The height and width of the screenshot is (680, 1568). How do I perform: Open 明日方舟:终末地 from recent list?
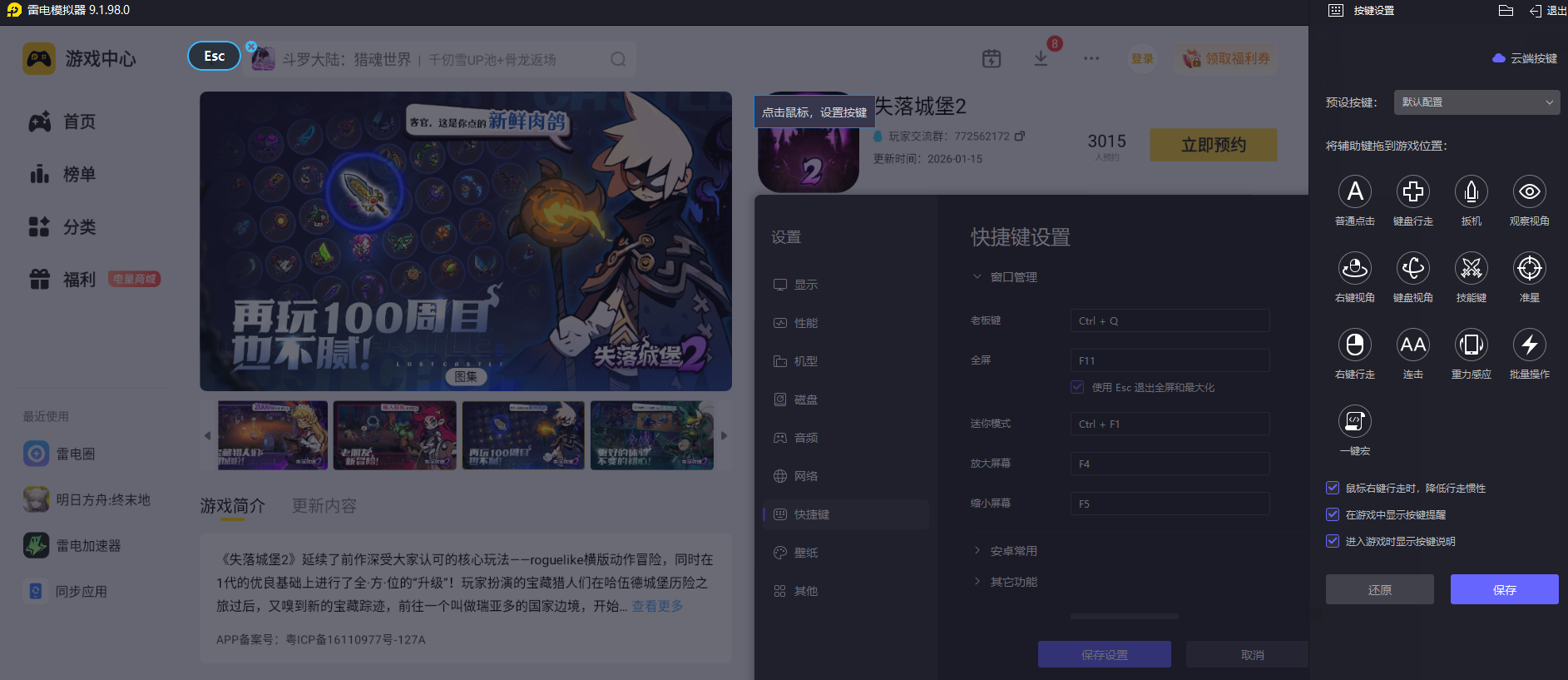(x=87, y=499)
